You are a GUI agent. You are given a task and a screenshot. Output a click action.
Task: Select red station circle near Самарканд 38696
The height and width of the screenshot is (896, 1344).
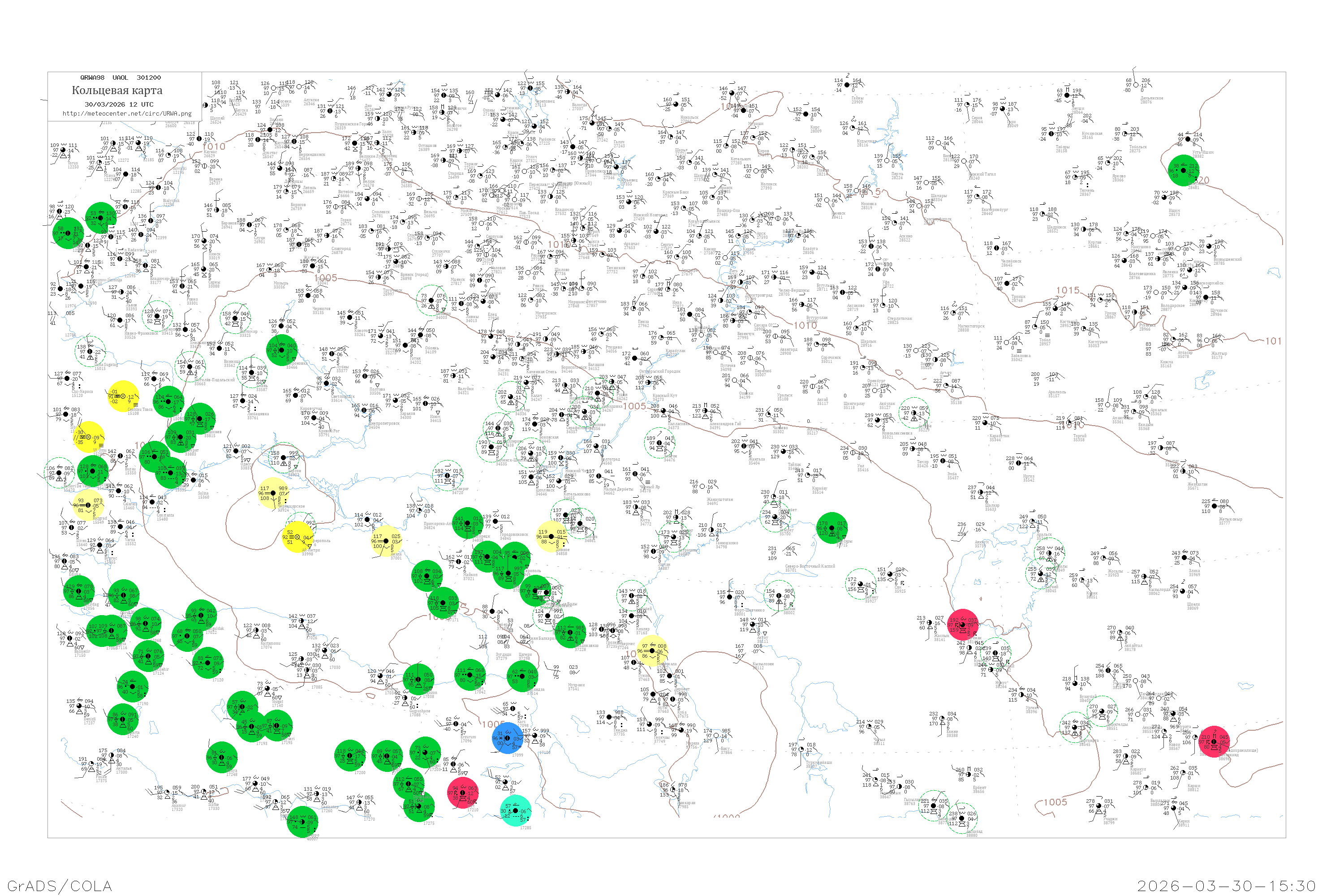pyautogui.click(x=1214, y=742)
